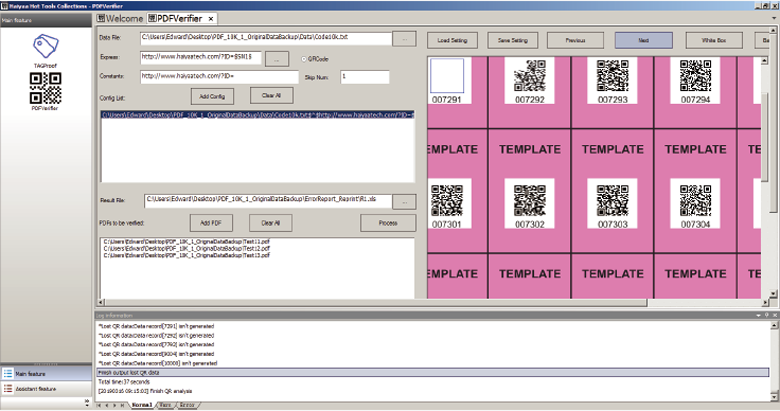Clear all entries in Config List
The image size is (780, 411).
[271, 96]
